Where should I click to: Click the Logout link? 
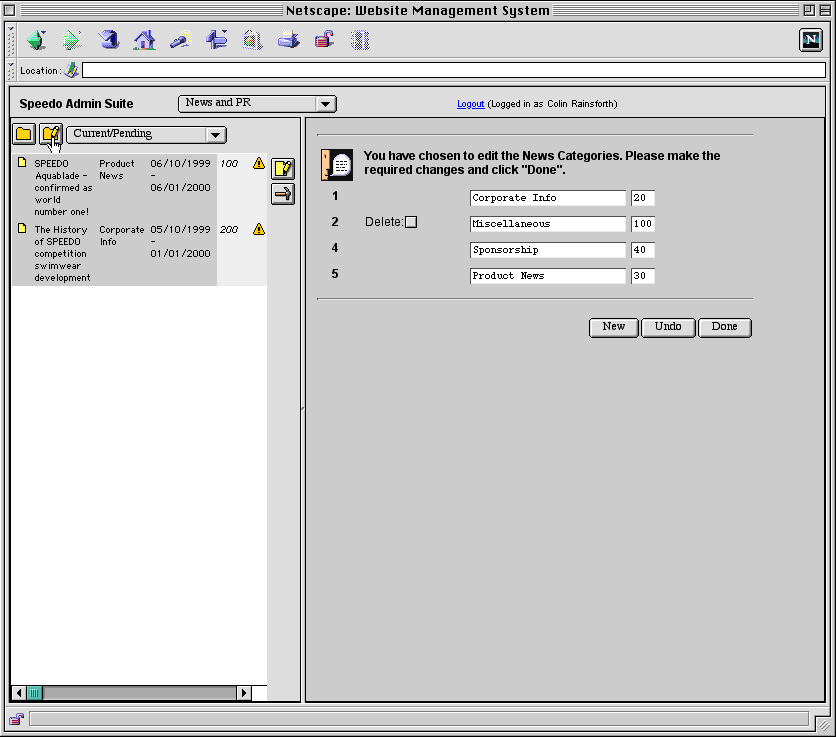[470, 104]
